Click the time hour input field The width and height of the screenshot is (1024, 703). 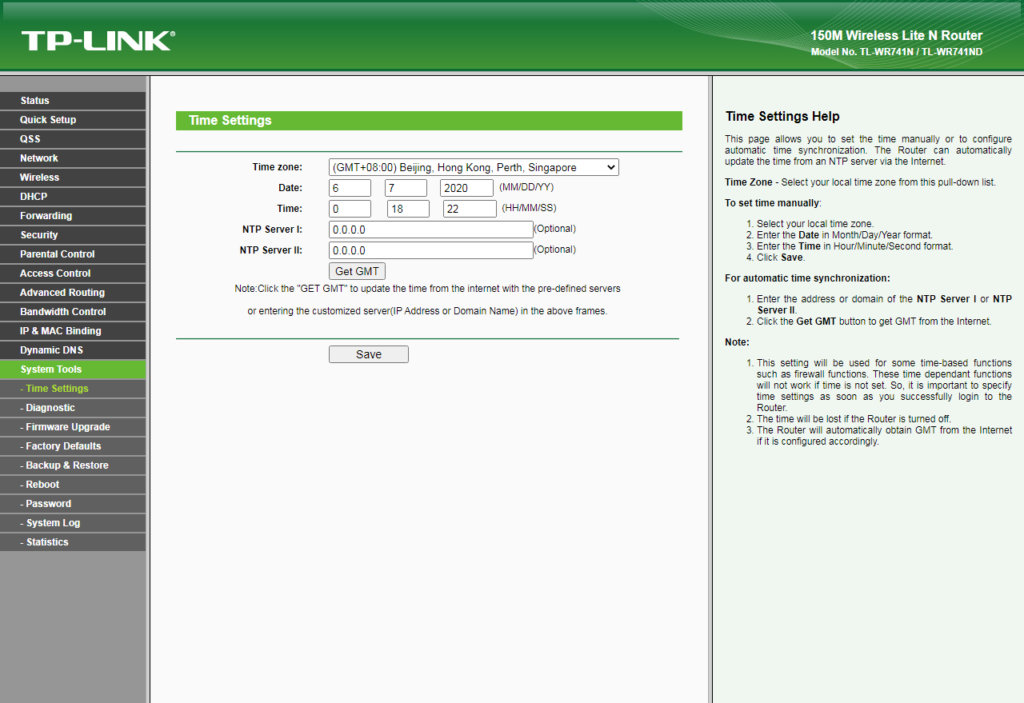click(x=349, y=209)
